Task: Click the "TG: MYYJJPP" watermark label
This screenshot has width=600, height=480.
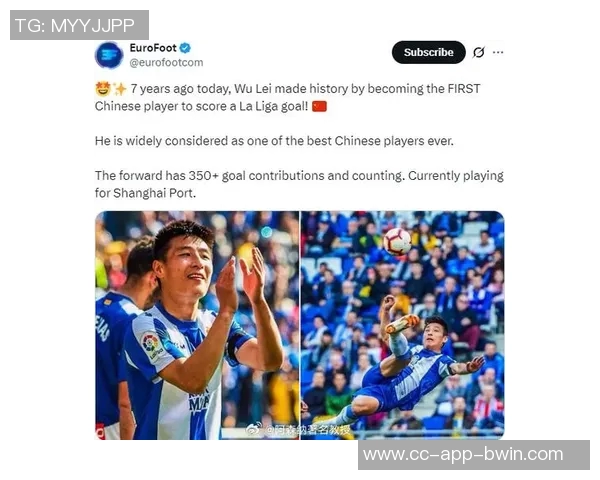Action: pos(79,25)
